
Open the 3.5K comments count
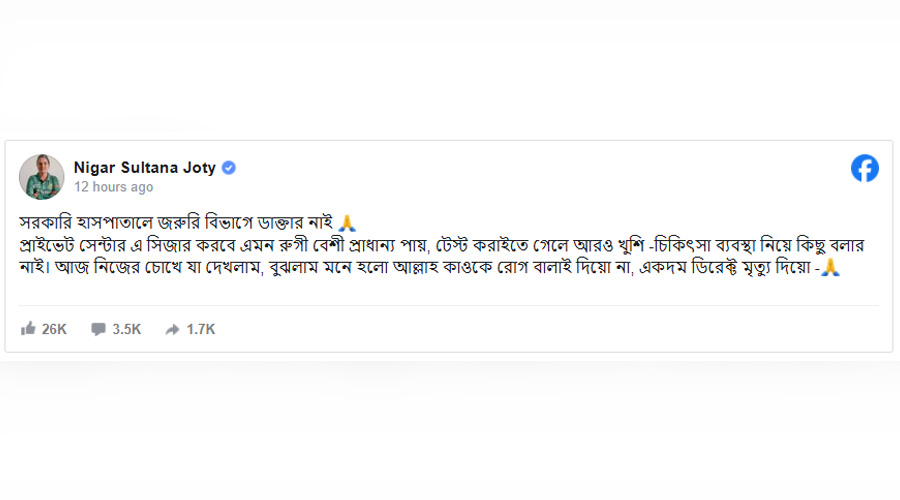tap(127, 328)
